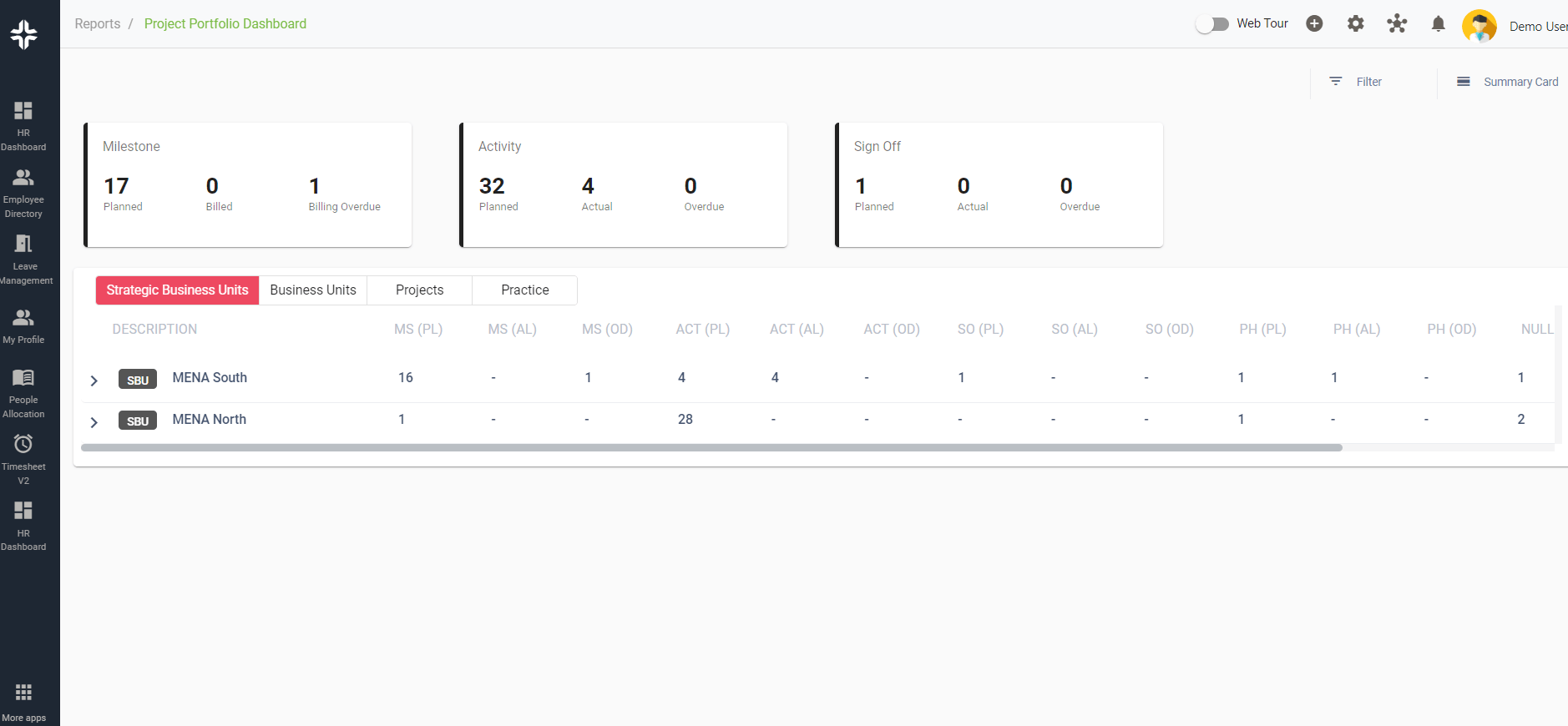
Task: Open the network hub icon in header
Action: 1397,24
